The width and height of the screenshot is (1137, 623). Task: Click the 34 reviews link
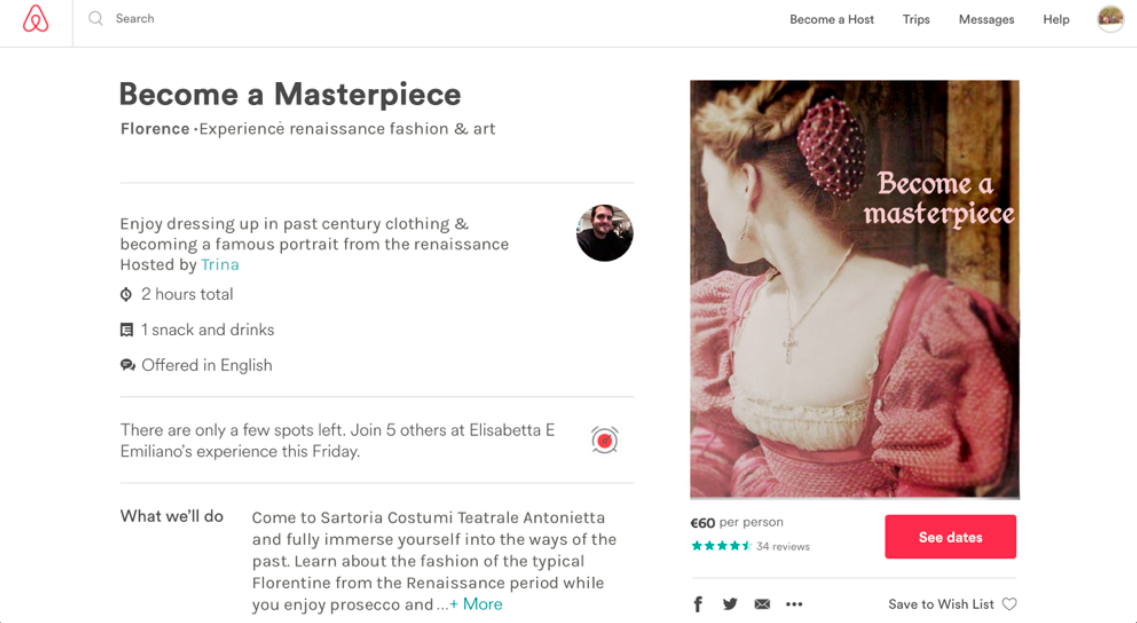783,547
